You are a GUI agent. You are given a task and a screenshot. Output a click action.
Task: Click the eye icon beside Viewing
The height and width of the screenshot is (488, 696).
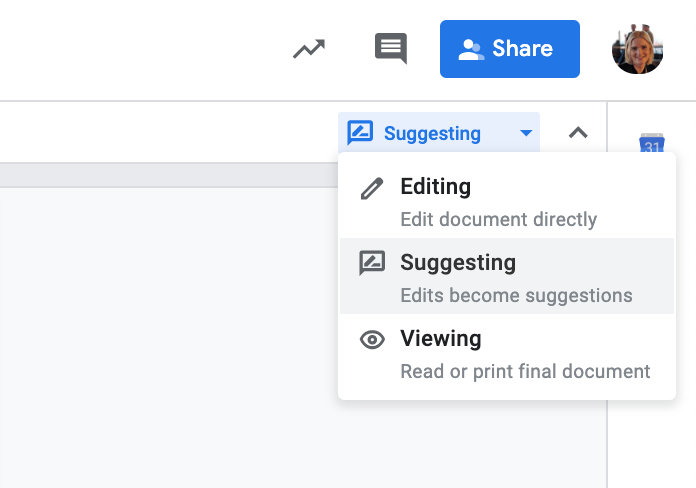point(372,340)
